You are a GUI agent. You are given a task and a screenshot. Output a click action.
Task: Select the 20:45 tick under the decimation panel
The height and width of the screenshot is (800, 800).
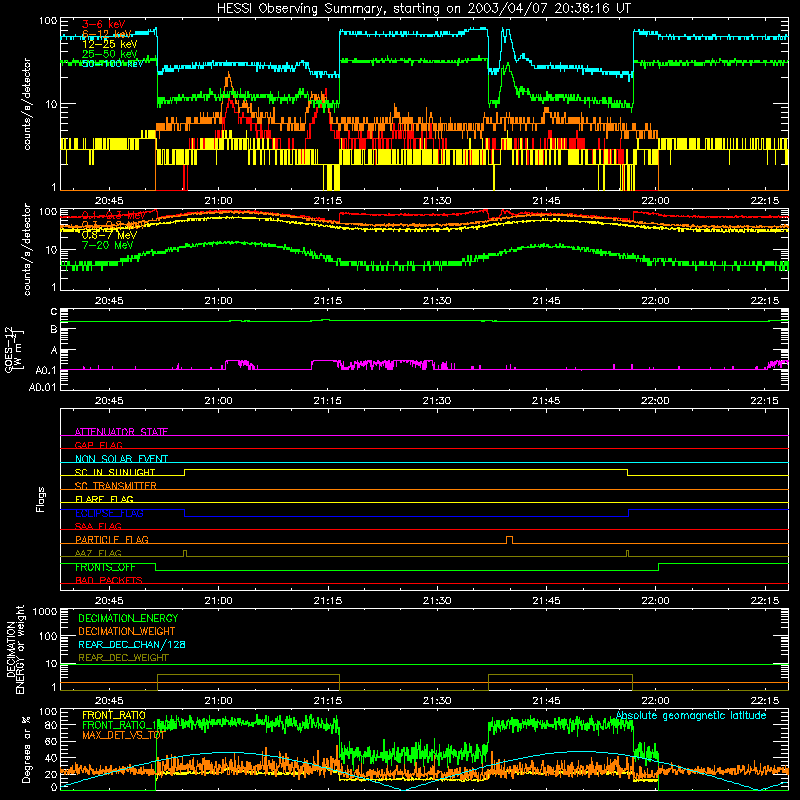(x=109, y=701)
